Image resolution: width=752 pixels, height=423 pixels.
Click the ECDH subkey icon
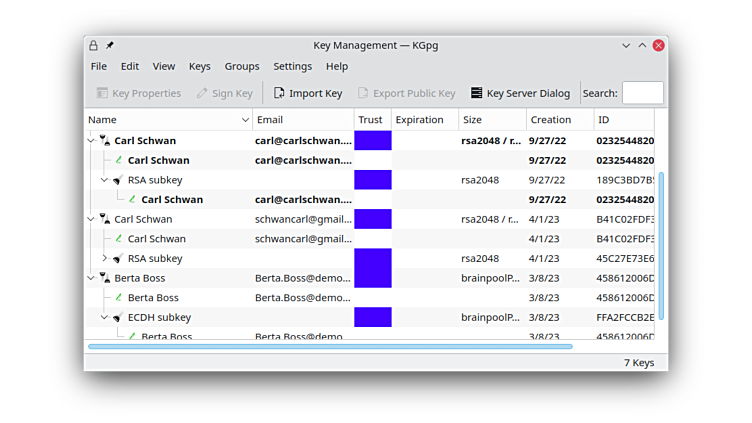pos(118,317)
